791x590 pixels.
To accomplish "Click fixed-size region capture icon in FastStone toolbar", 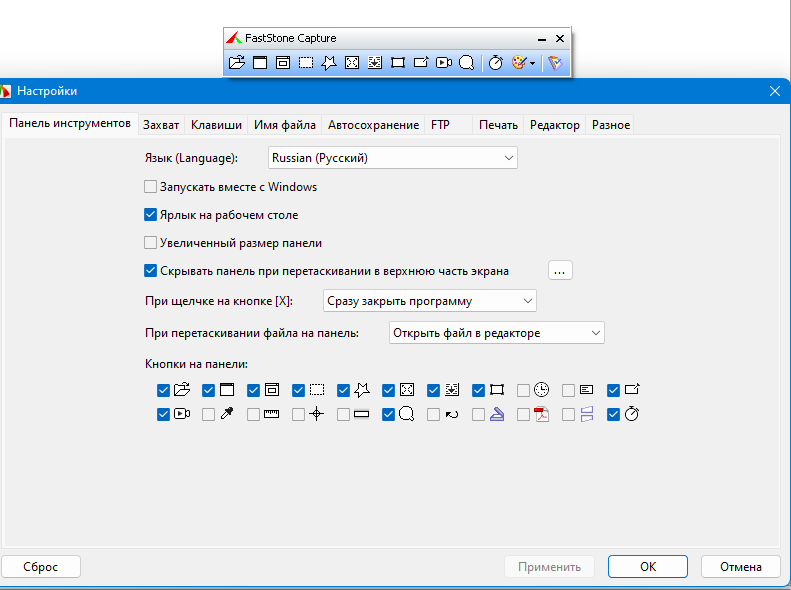I will point(398,63).
